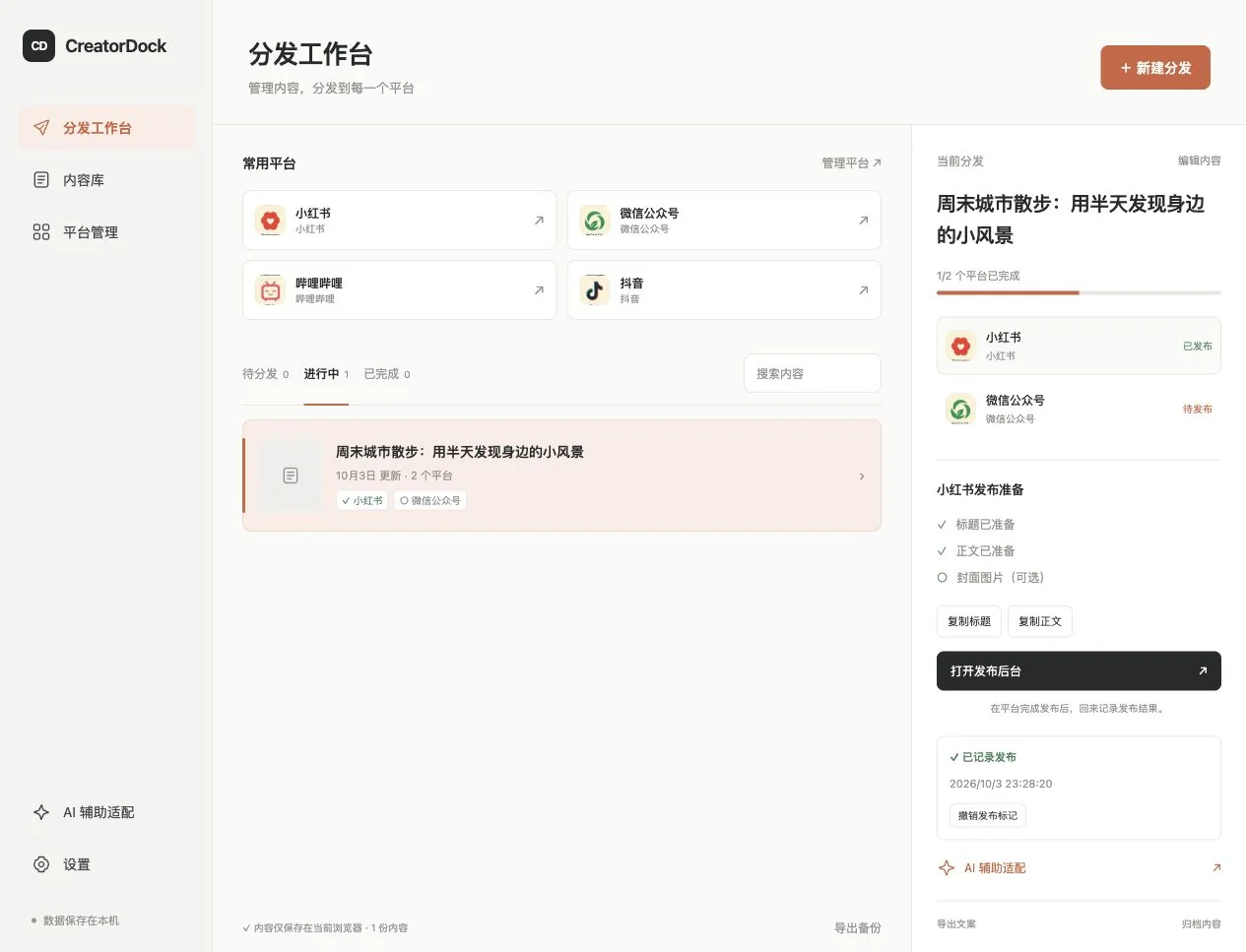1246x952 pixels.
Task: Click the 微信公众号 logo in 常用平台
Action: 595,221
